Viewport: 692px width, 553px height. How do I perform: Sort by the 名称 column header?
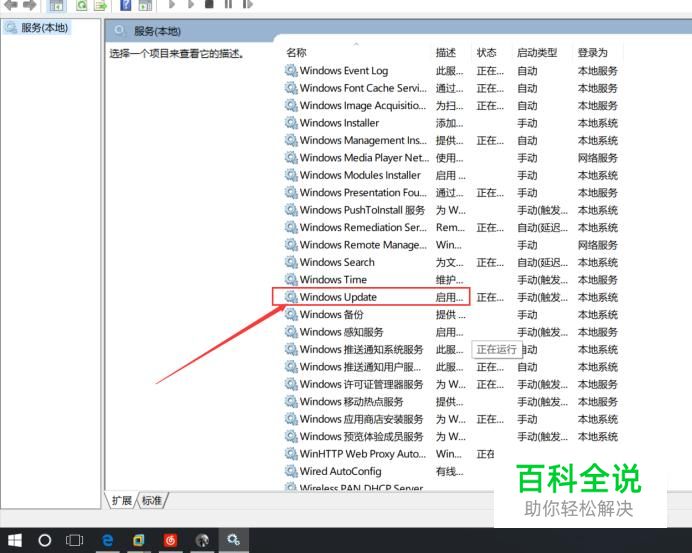[x=296, y=53]
